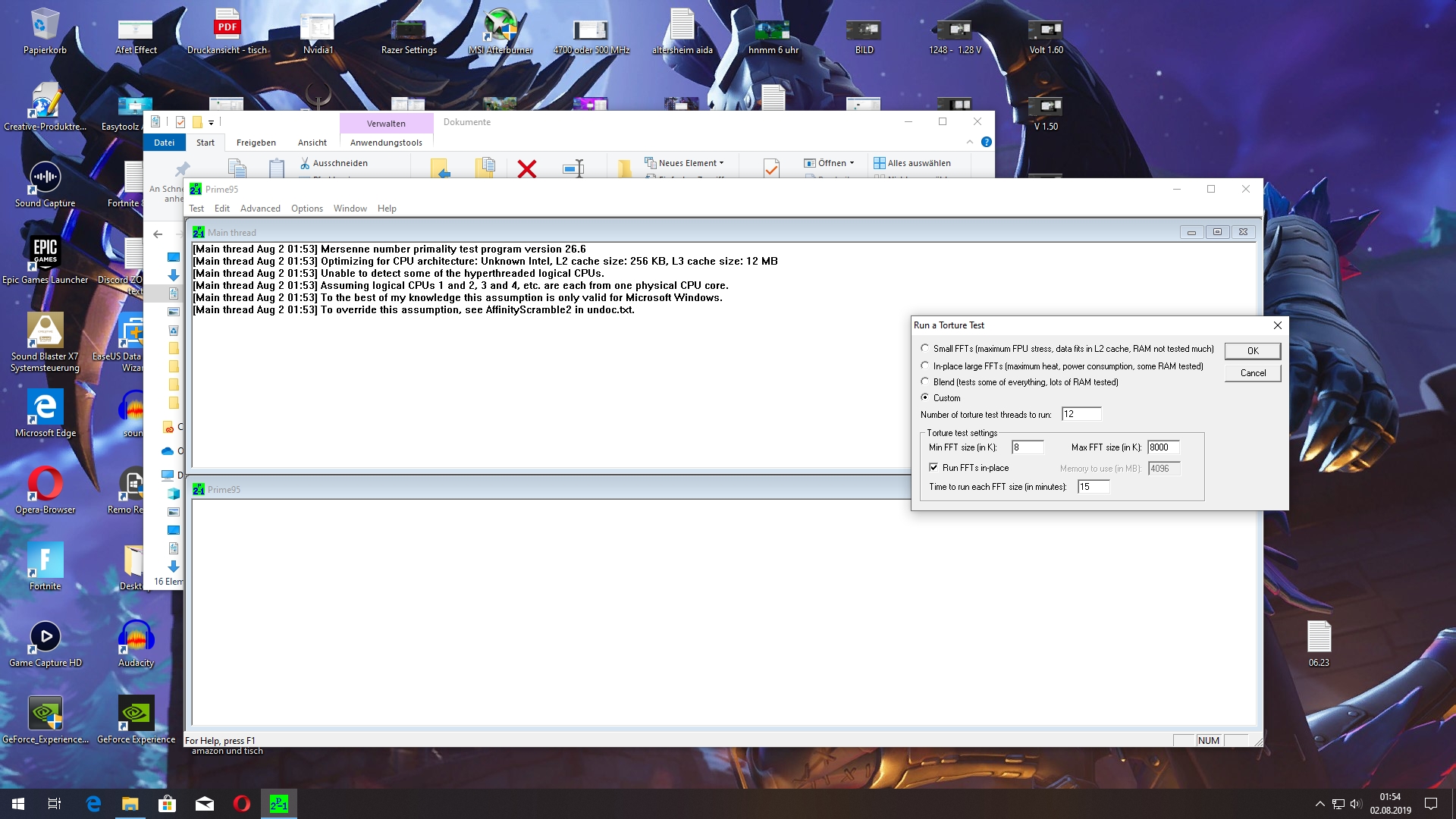Launch the Epic Games Launcher shortcut
Viewport: 1456px width, 819px height.
45,260
